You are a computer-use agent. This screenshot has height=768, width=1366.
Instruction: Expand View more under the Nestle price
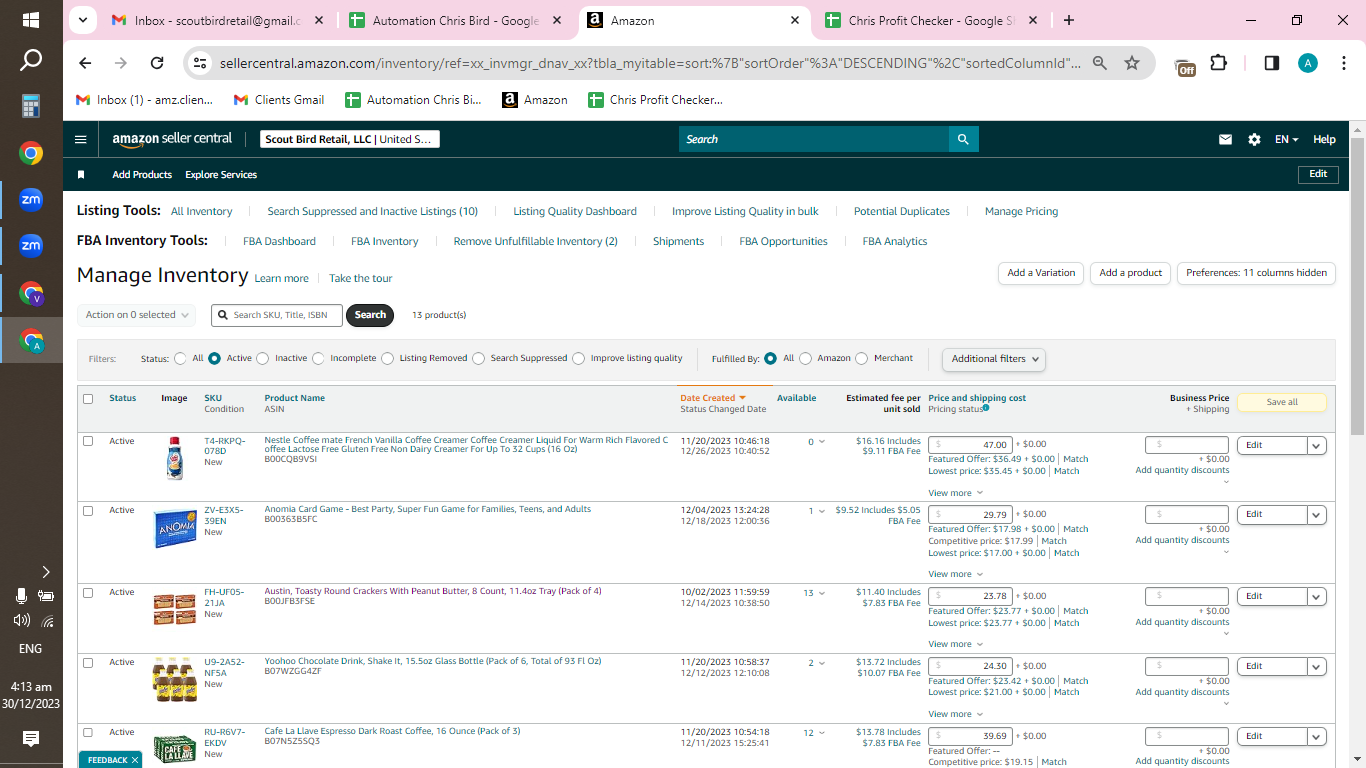(955, 493)
